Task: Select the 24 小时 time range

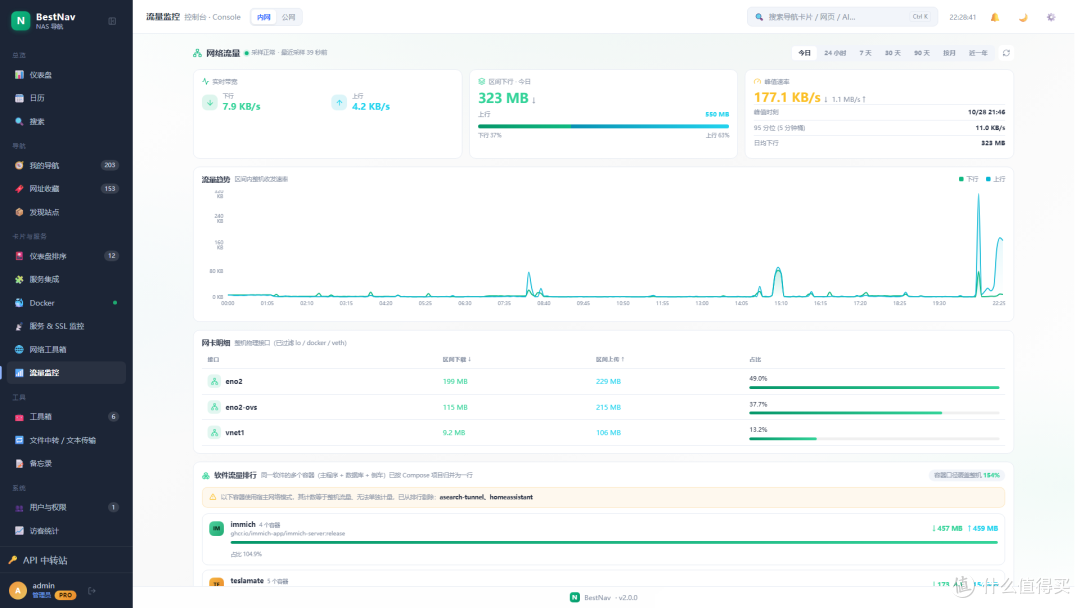Action: pos(835,53)
